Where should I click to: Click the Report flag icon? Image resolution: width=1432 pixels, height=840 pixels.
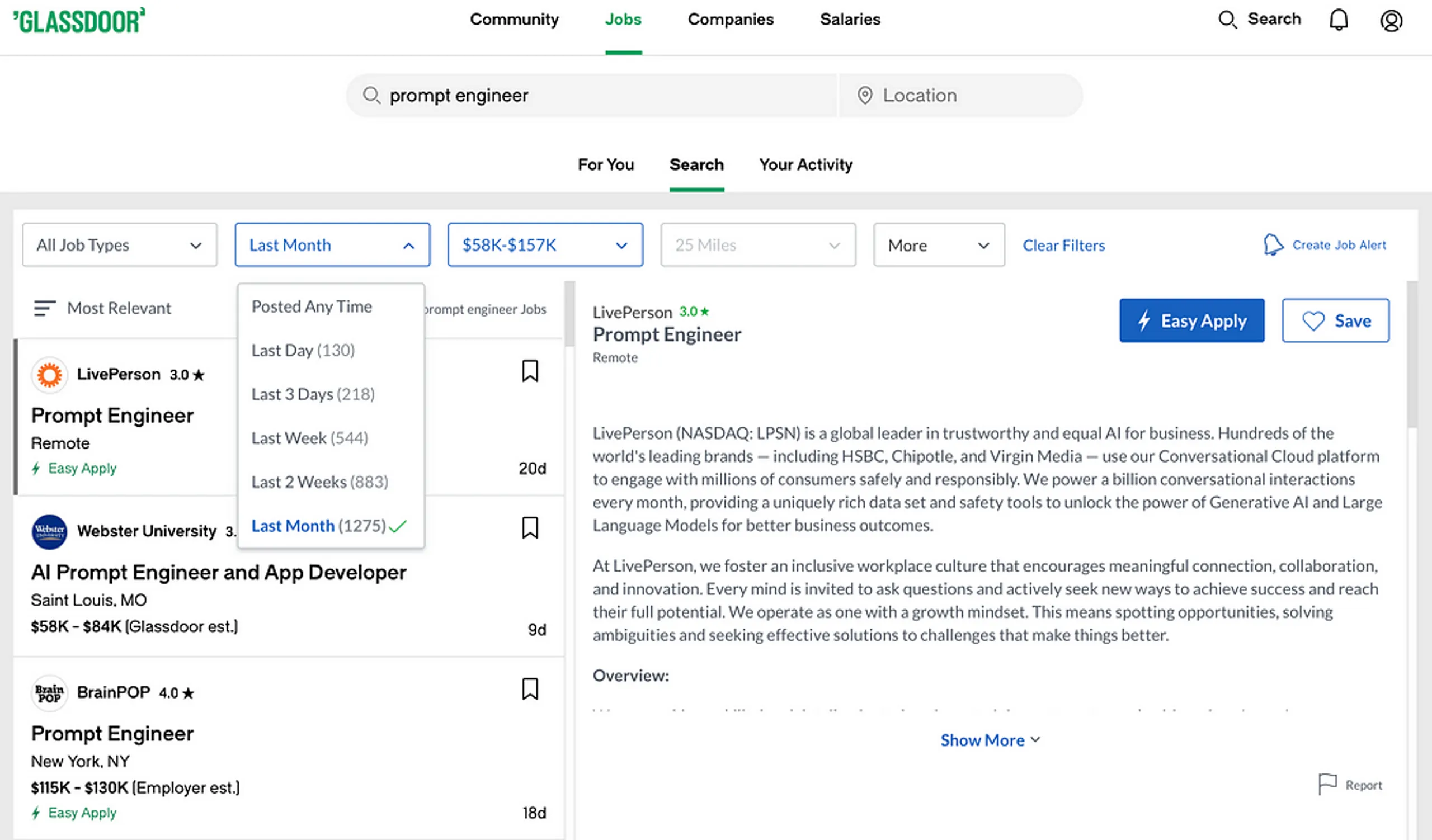(x=1327, y=784)
